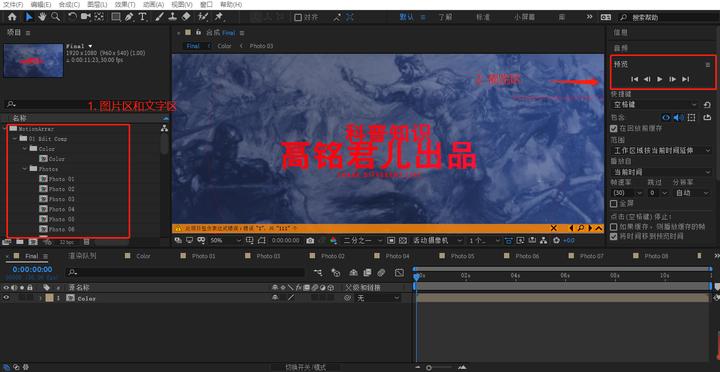720x372 pixels.
Task: Open the 工作区域按当前时间延伸 range dropdown
Action: click(662, 150)
